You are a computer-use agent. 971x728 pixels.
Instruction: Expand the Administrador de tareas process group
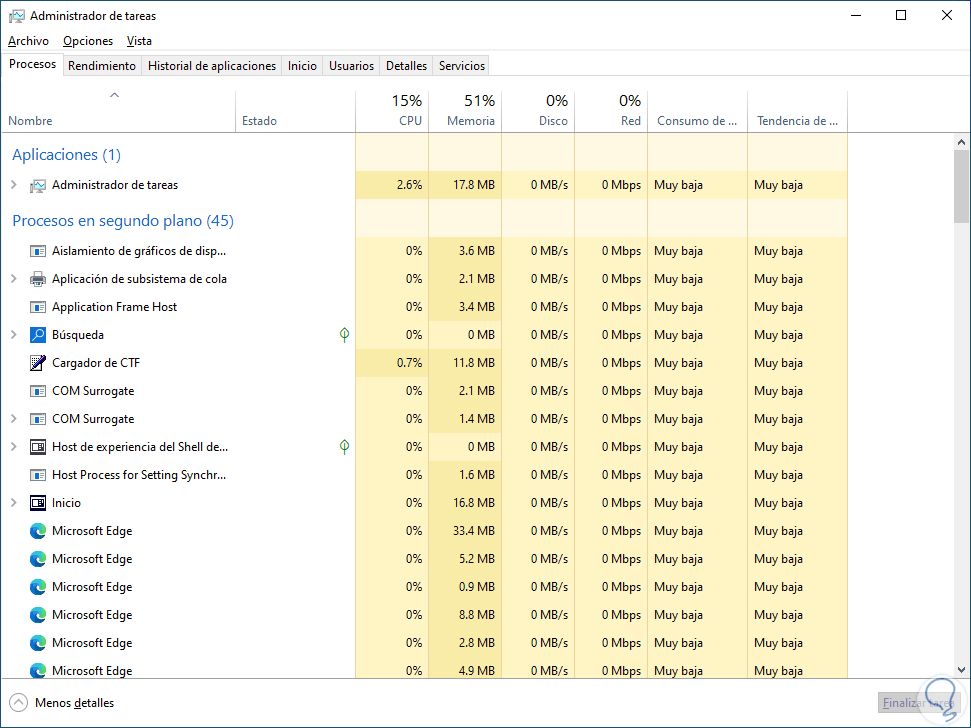(13, 185)
